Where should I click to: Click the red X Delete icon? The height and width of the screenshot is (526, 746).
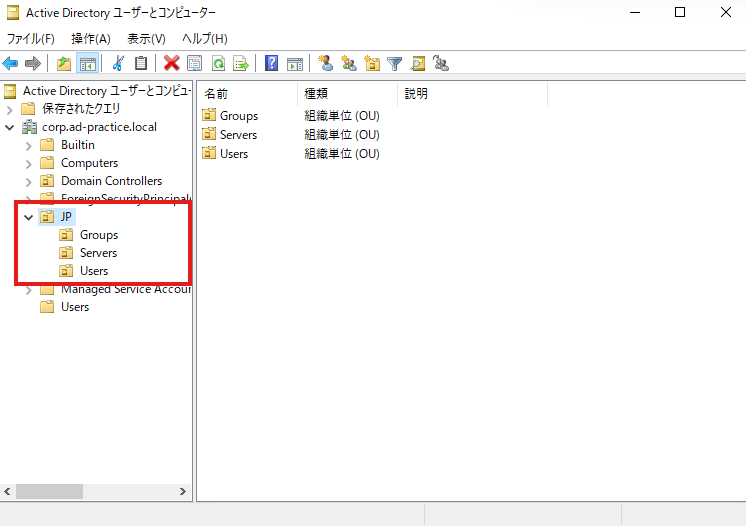tap(171, 63)
